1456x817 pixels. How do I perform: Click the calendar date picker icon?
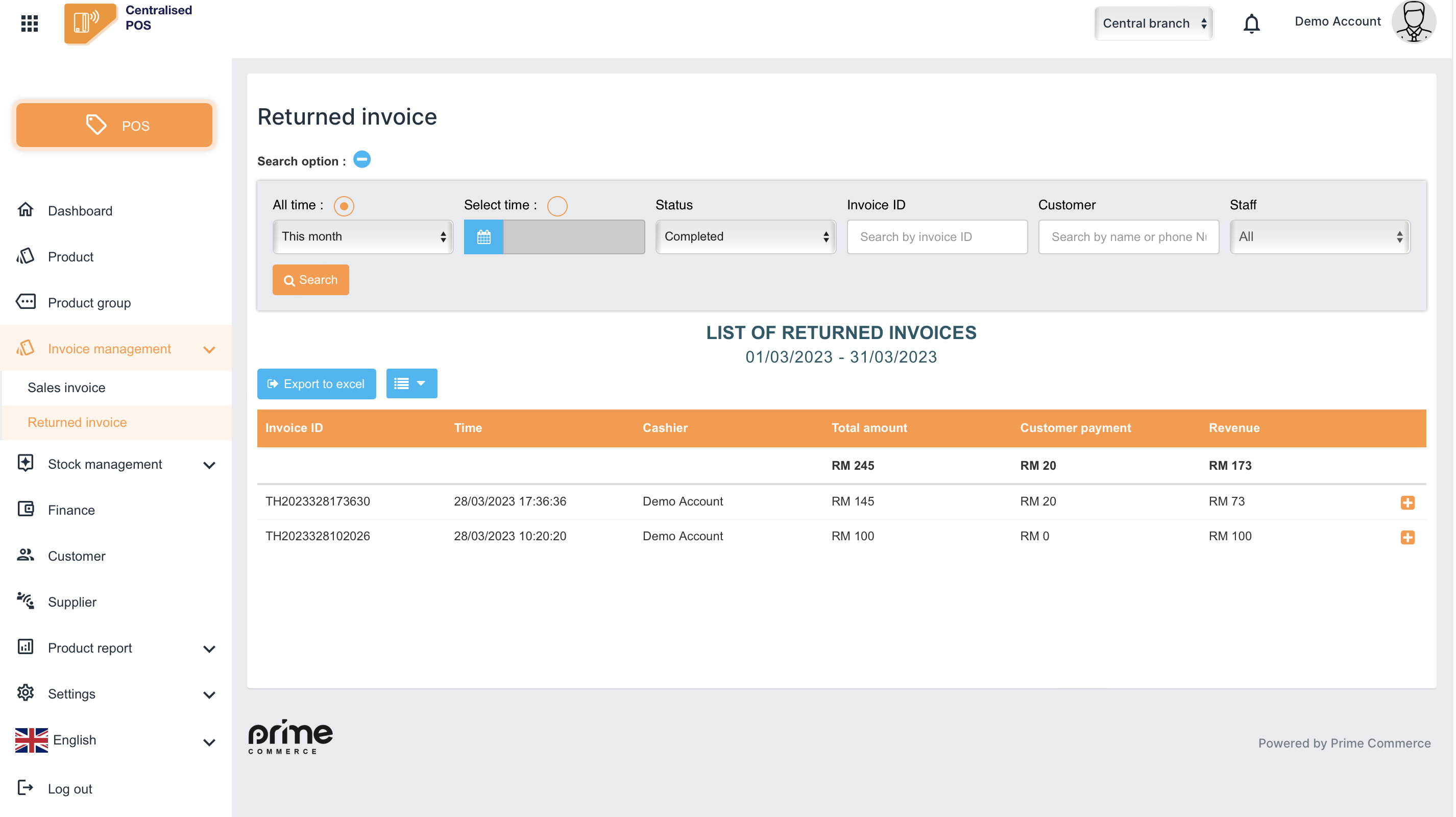tap(483, 237)
